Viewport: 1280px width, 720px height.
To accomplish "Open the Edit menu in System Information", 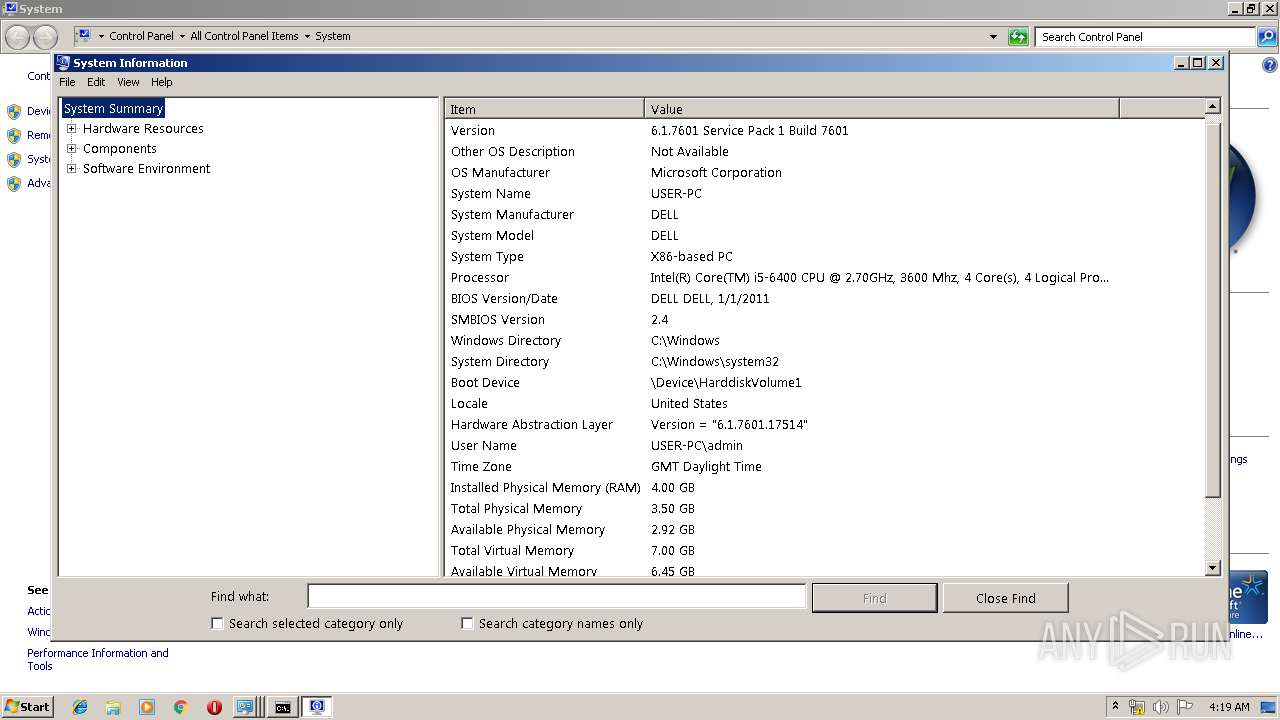I will pos(96,82).
